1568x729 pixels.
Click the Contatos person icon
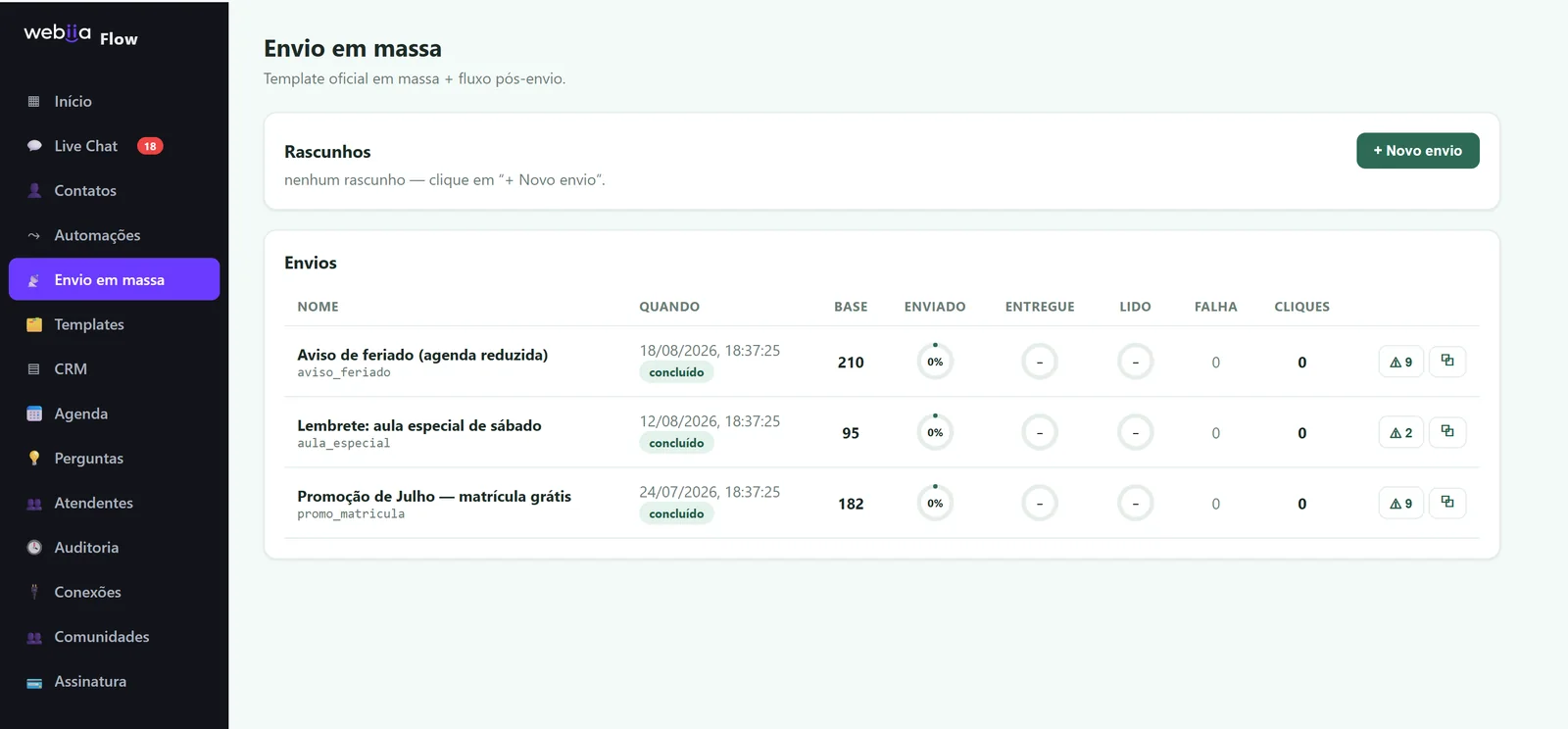point(34,191)
